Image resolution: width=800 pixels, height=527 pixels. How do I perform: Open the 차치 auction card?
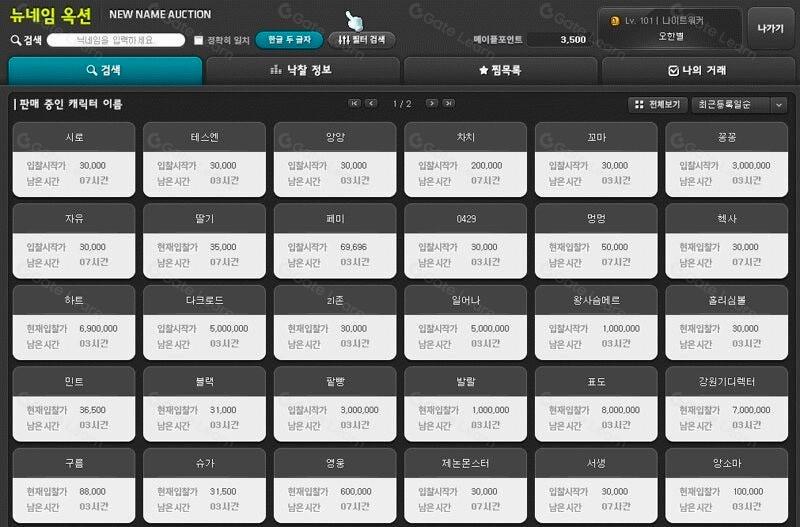tap(466, 159)
